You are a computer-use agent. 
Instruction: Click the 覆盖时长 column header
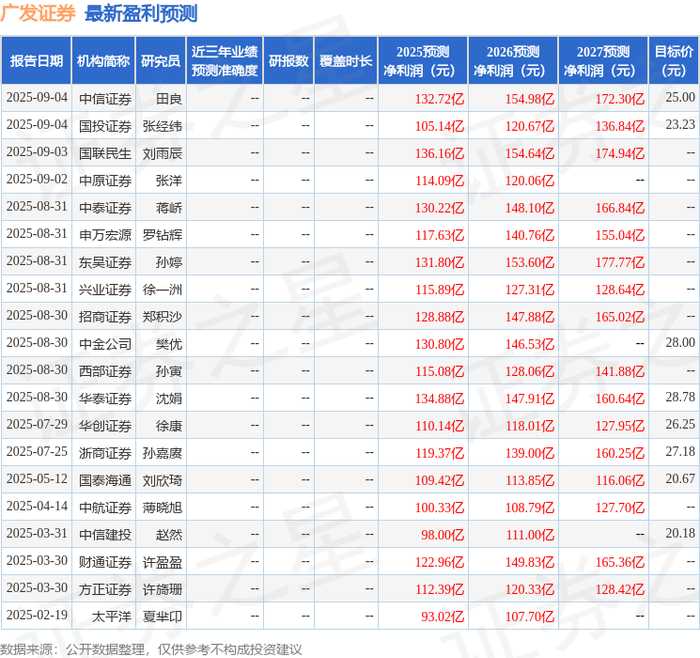(x=346, y=61)
